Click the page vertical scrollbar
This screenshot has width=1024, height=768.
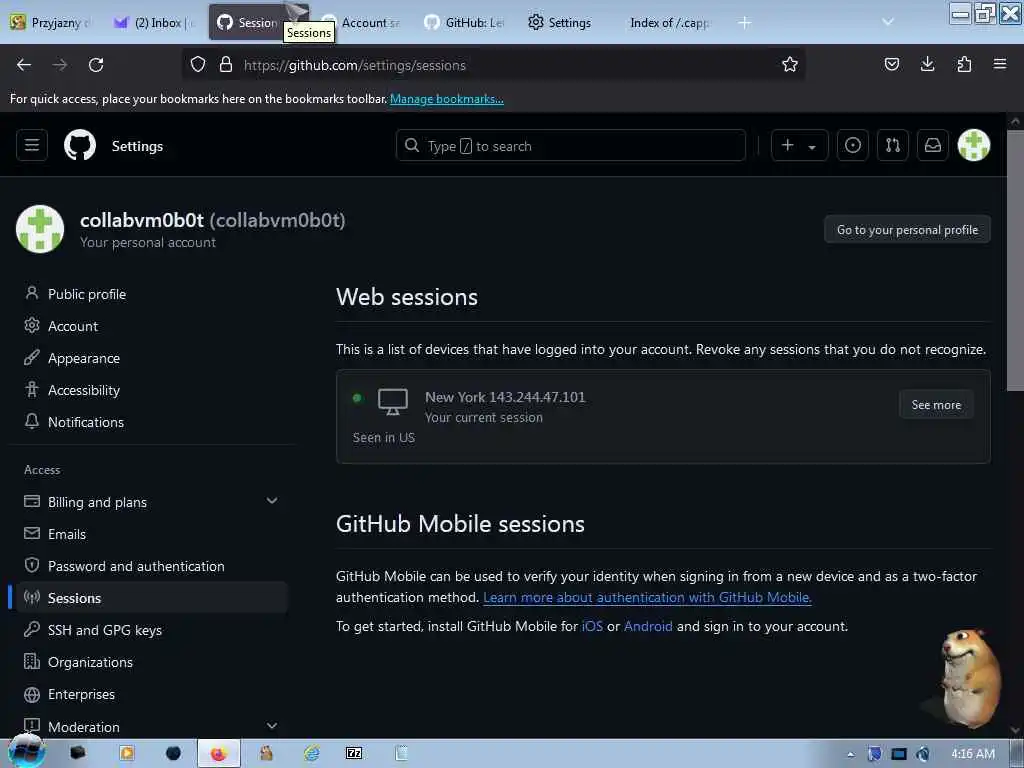click(1014, 261)
